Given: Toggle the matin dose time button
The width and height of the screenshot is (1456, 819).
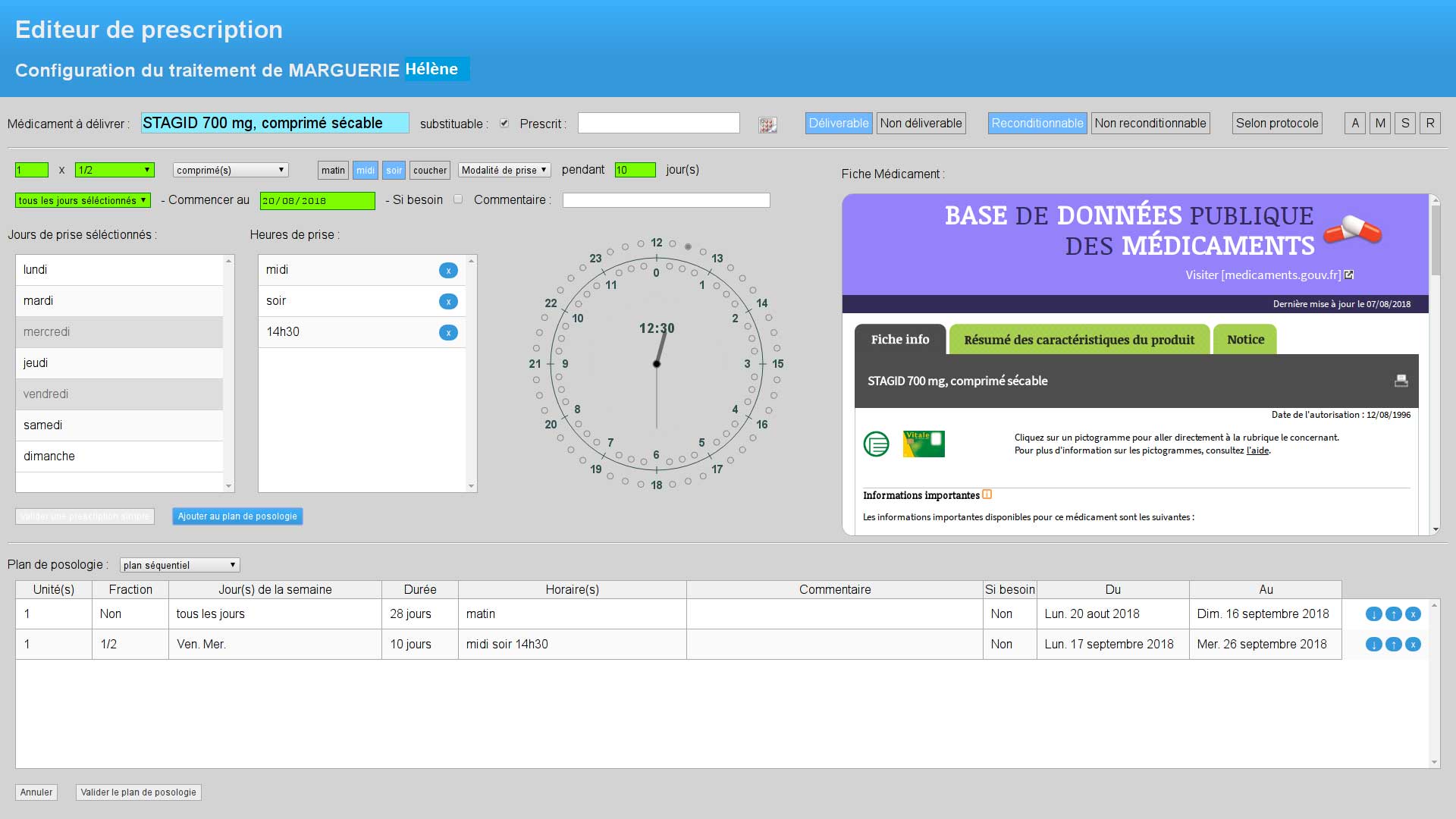Looking at the screenshot, I should pyautogui.click(x=333, y=170).
